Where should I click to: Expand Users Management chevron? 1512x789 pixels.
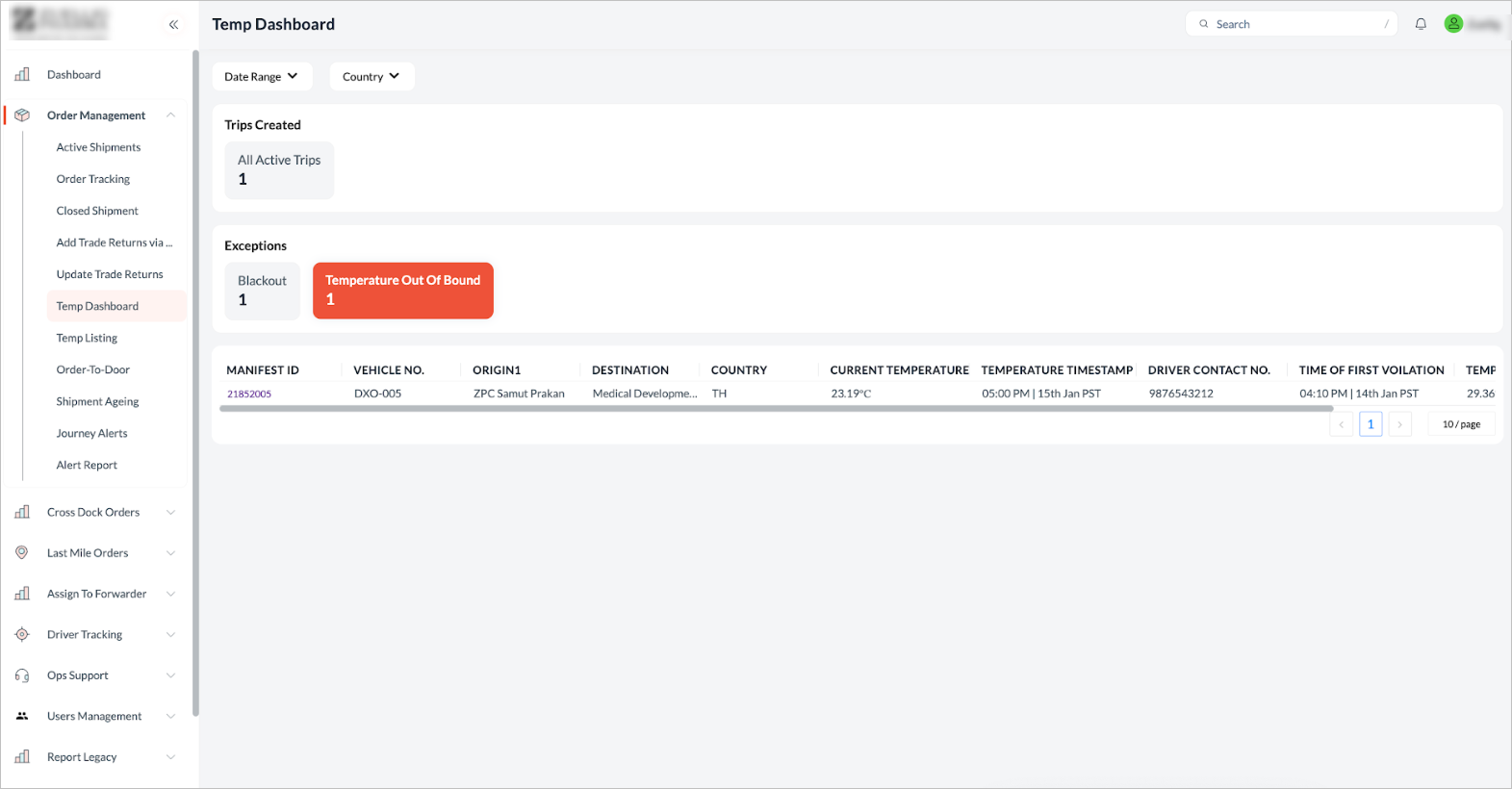coord(170,716)
